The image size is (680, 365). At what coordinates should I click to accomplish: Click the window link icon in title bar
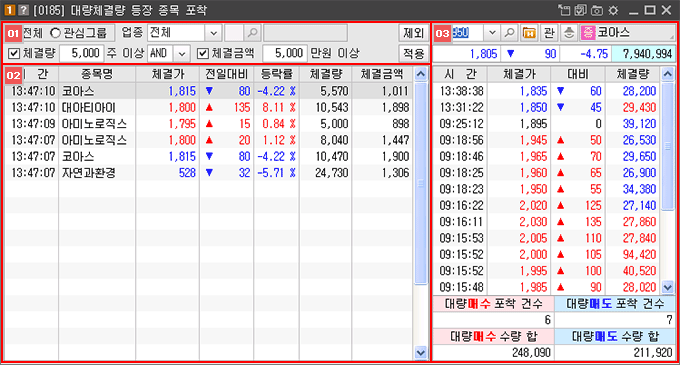[x=564, y=10]
